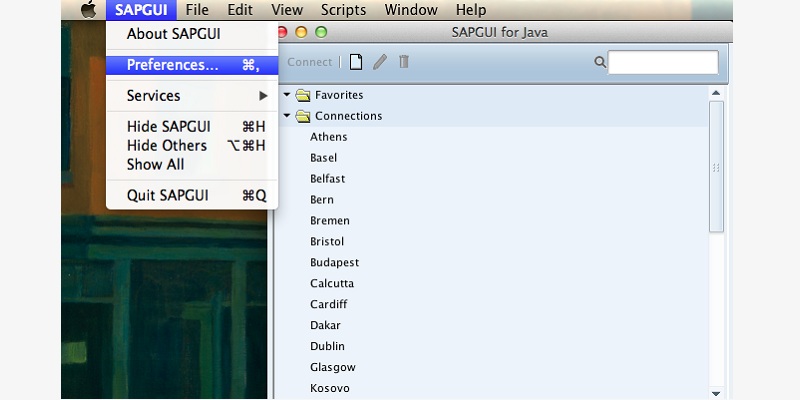
Task: Click the magnifier search icon
Action: click(x=600, y=62)
